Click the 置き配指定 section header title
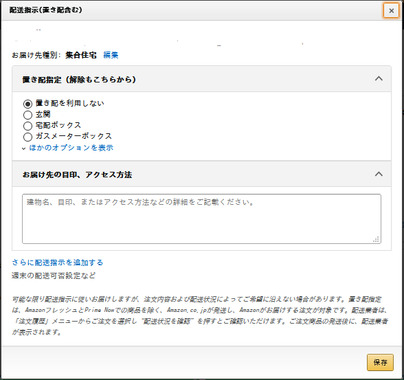Screen dimensions: 404x380 coord(79,80)
